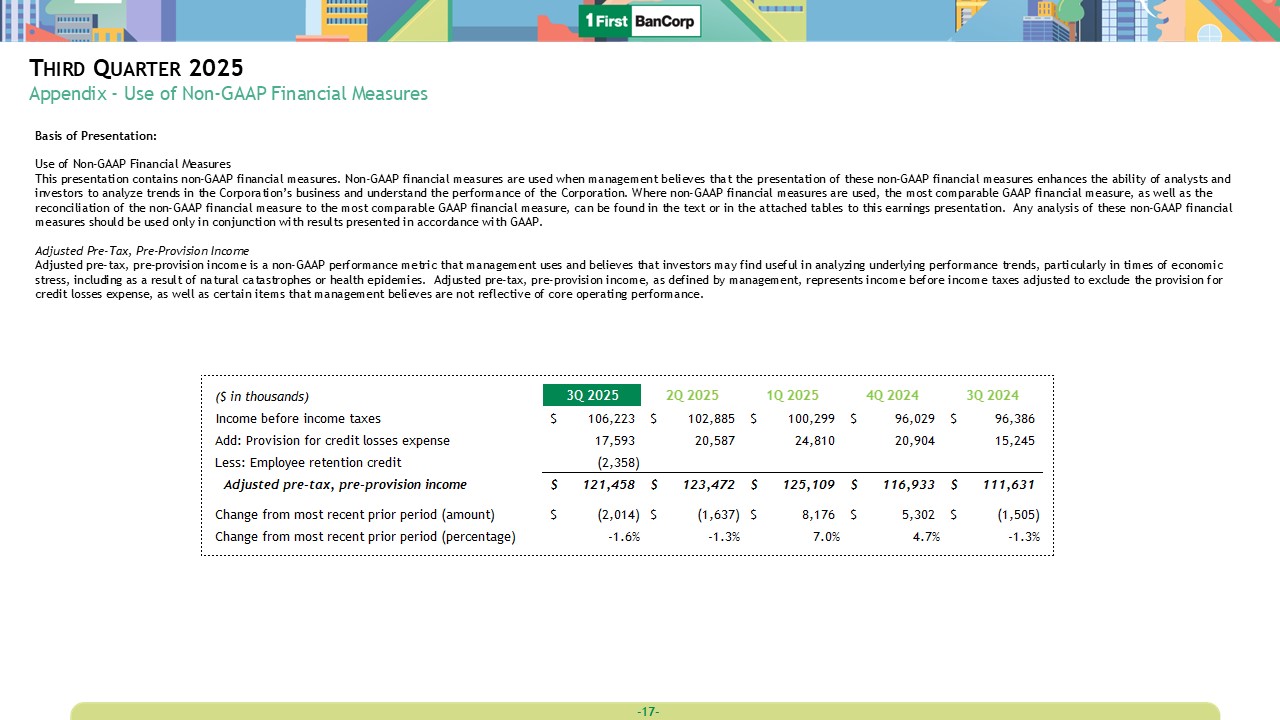Click the 7.0% percentage change value

coord(825,537)
